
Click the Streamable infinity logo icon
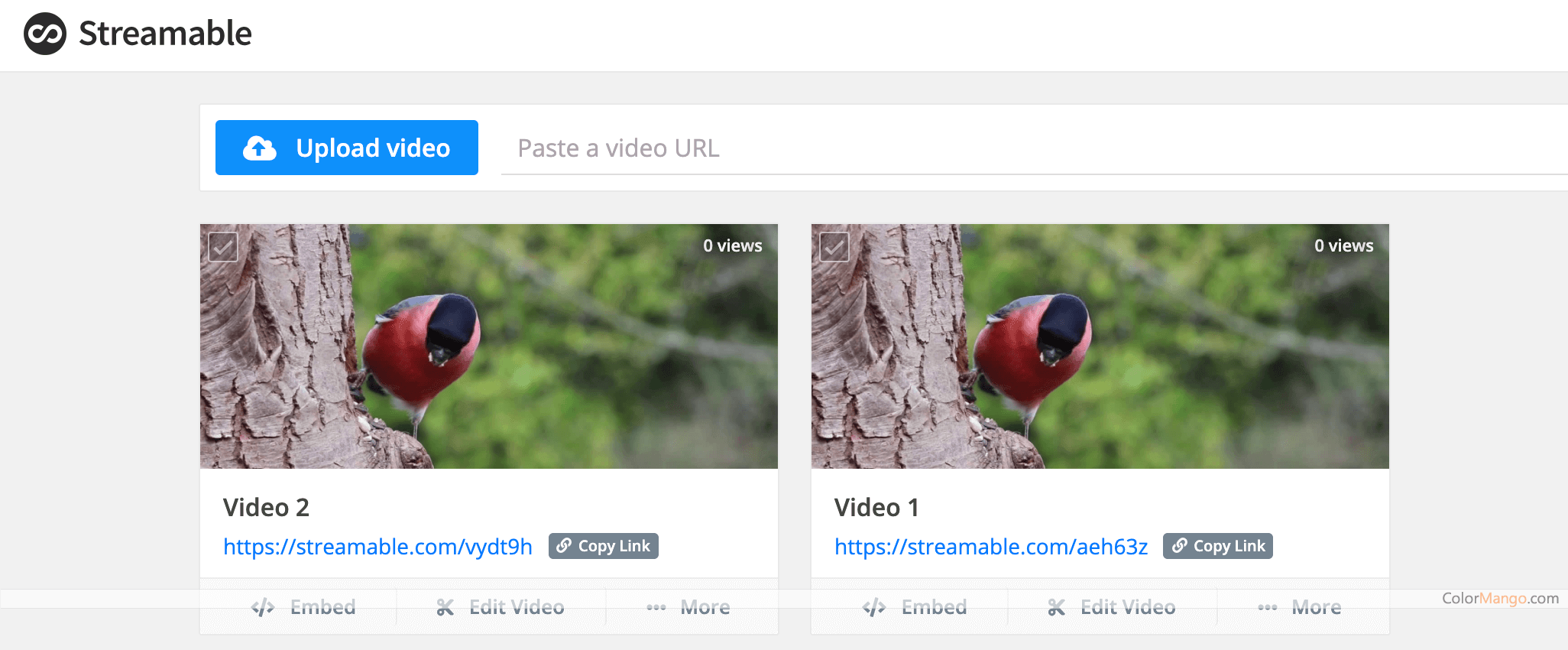coord(45,34)
